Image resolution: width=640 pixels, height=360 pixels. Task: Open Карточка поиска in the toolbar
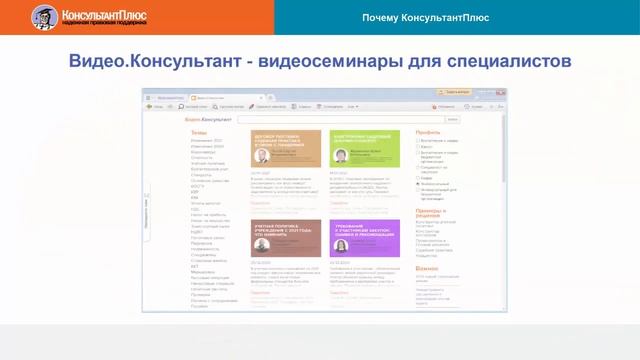[228, 107]
